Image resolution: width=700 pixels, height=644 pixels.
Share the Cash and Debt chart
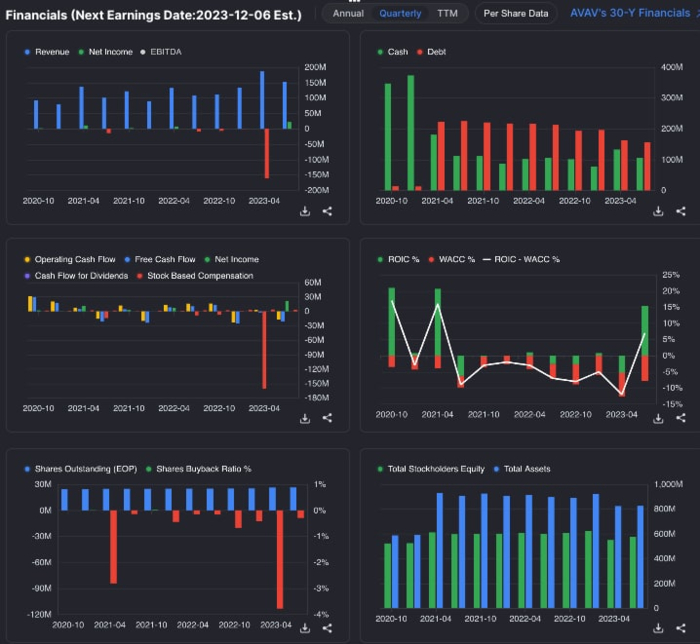point(681,212)
